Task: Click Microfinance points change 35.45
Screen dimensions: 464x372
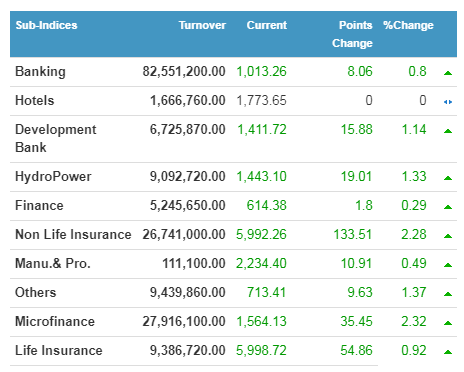Action: (356, 321)
